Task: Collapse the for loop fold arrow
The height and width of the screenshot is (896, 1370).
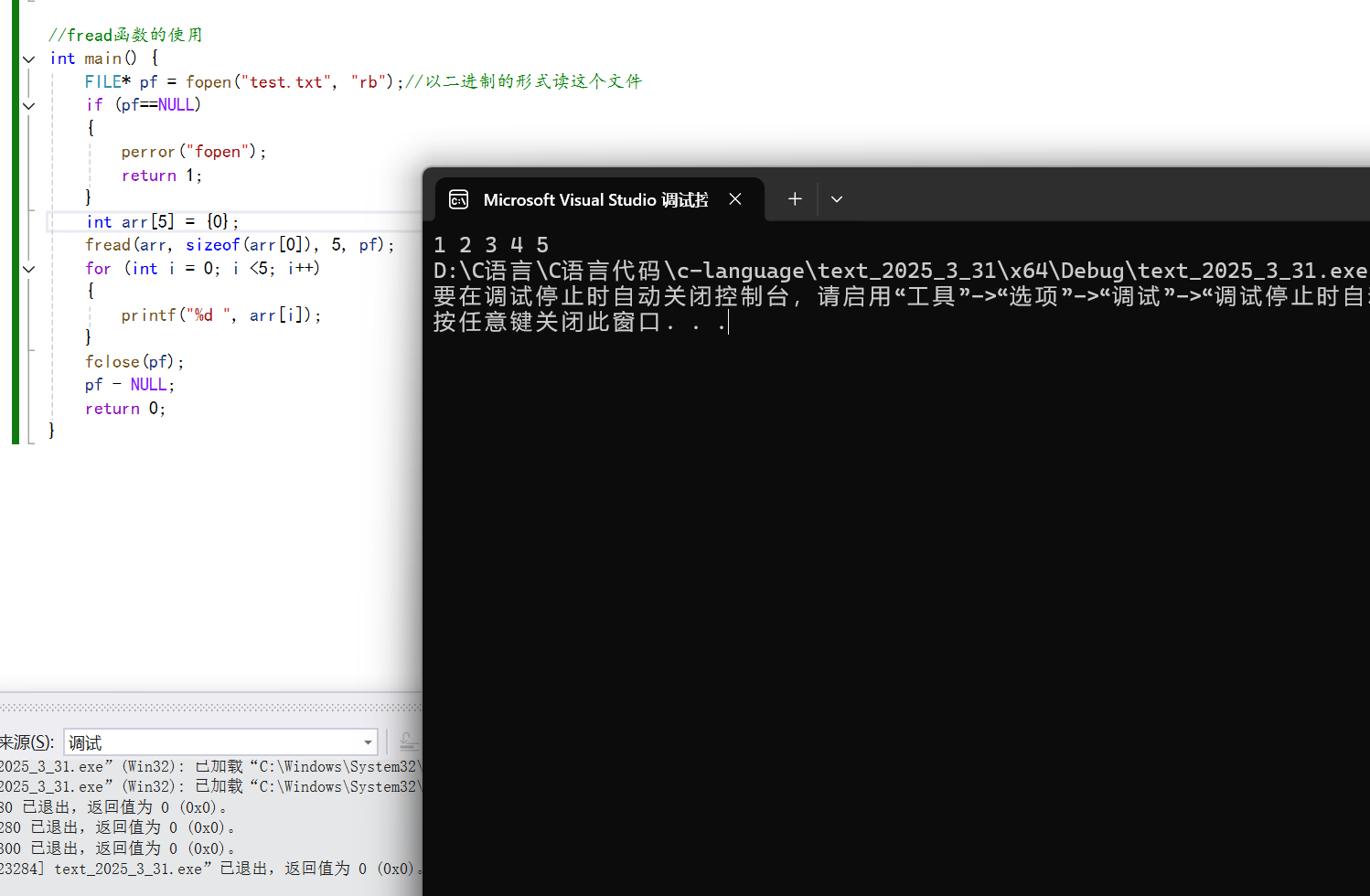Action: pos(29,270)
